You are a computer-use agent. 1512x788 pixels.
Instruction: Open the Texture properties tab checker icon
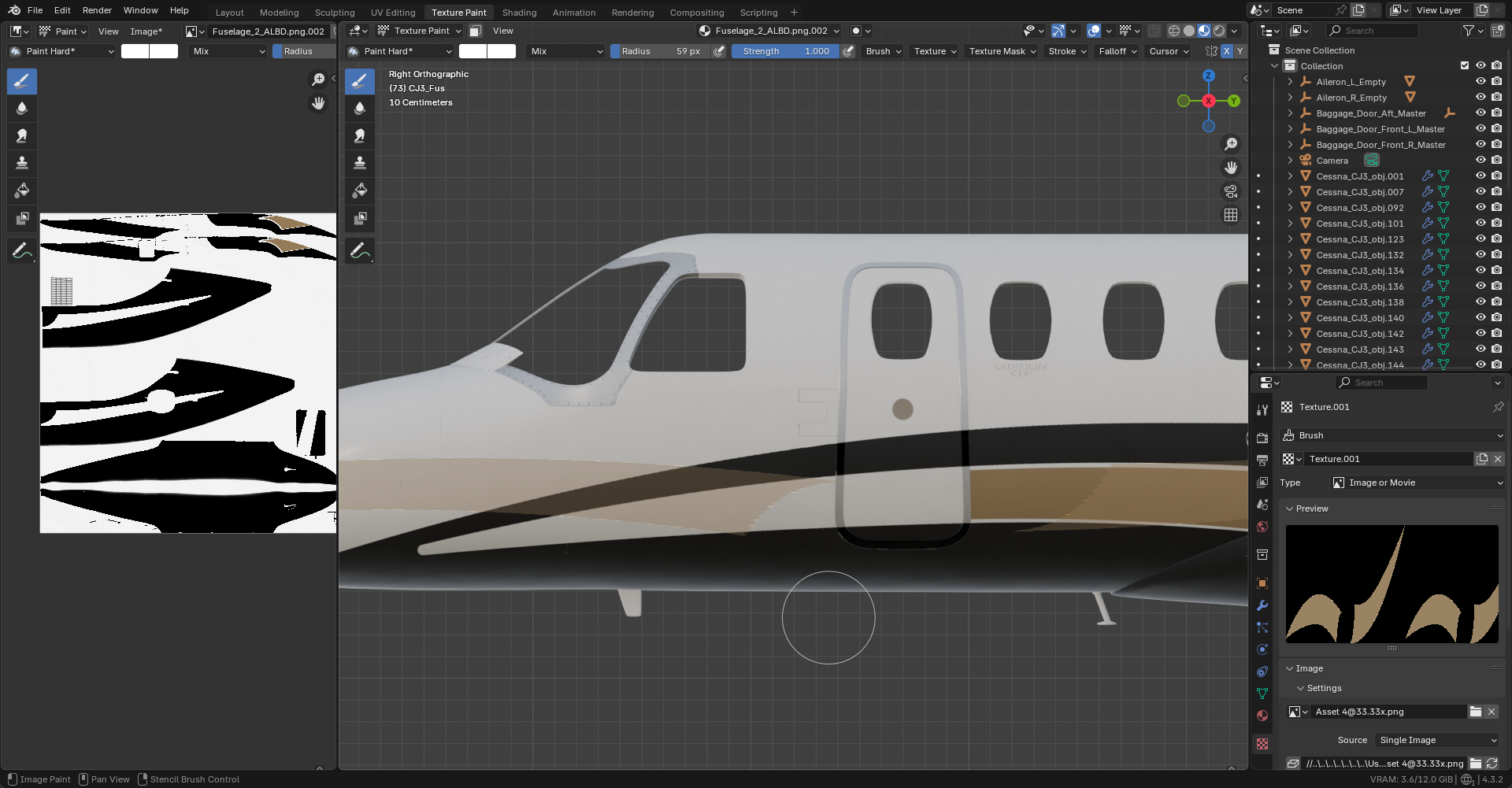(x=1262, y=744)
